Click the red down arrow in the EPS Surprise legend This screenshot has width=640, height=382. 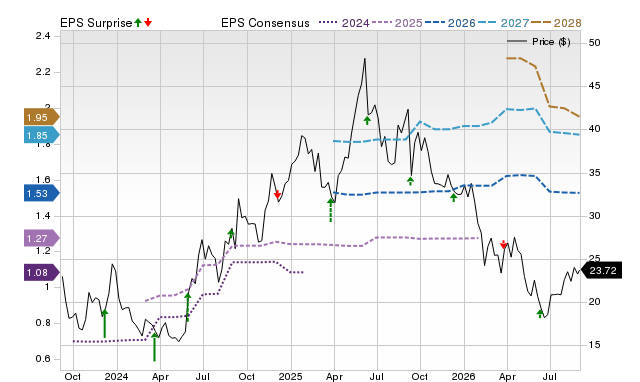[148, 22]
